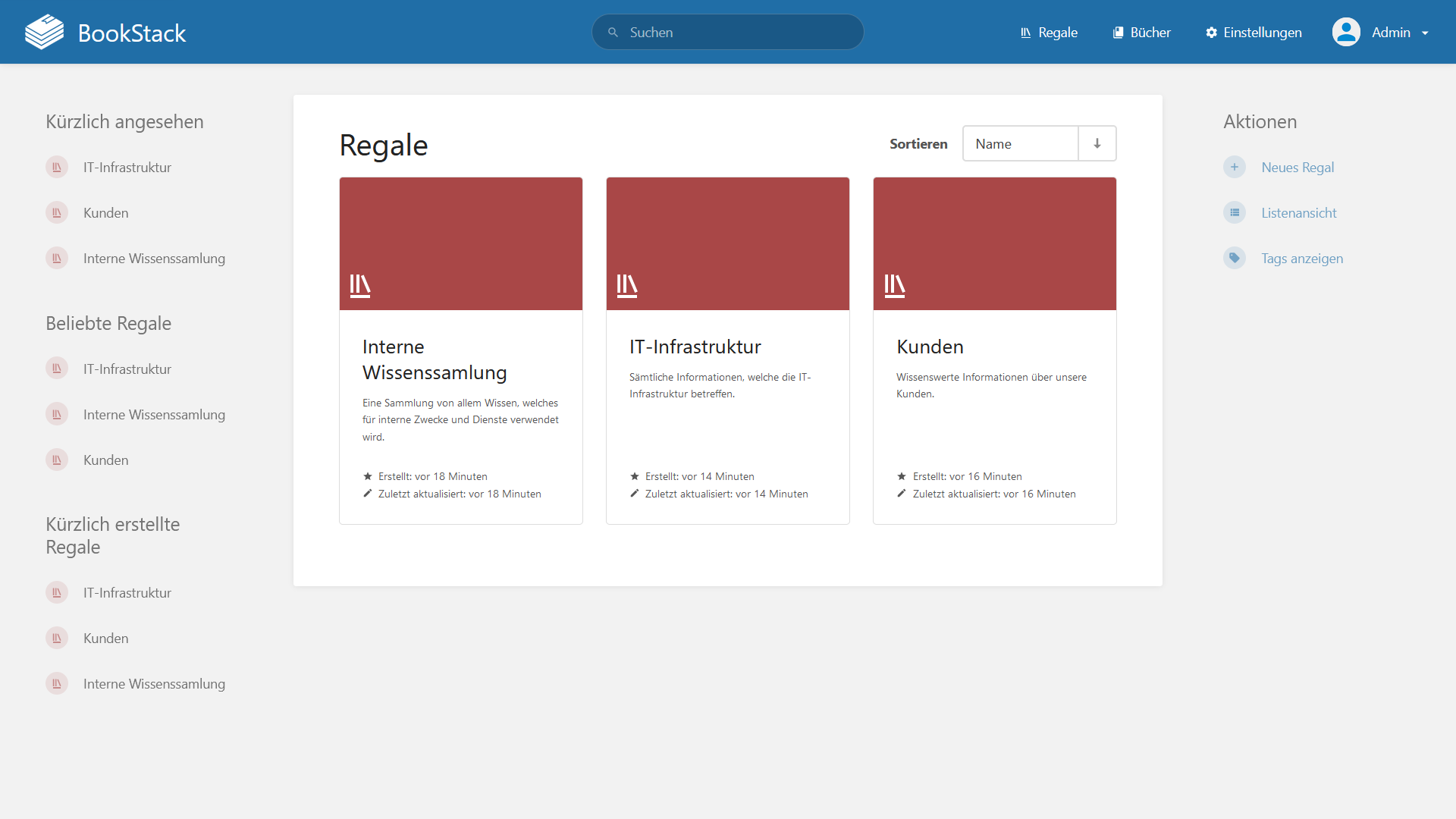Expand the Admin user menu arrow
Screen dimensions: 1456x819
click(x=1425, y=33)
